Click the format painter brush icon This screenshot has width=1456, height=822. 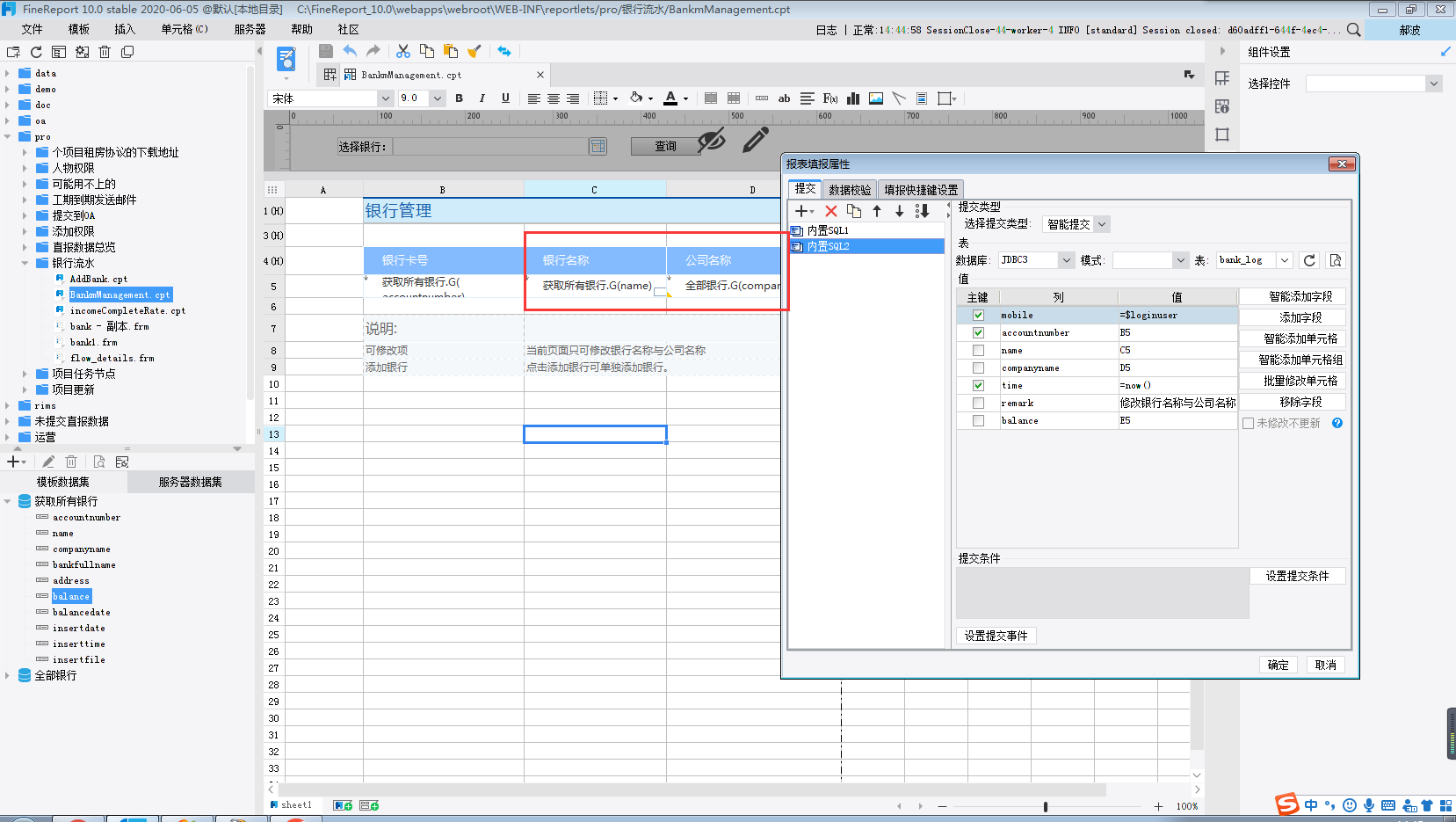point(474,51)
